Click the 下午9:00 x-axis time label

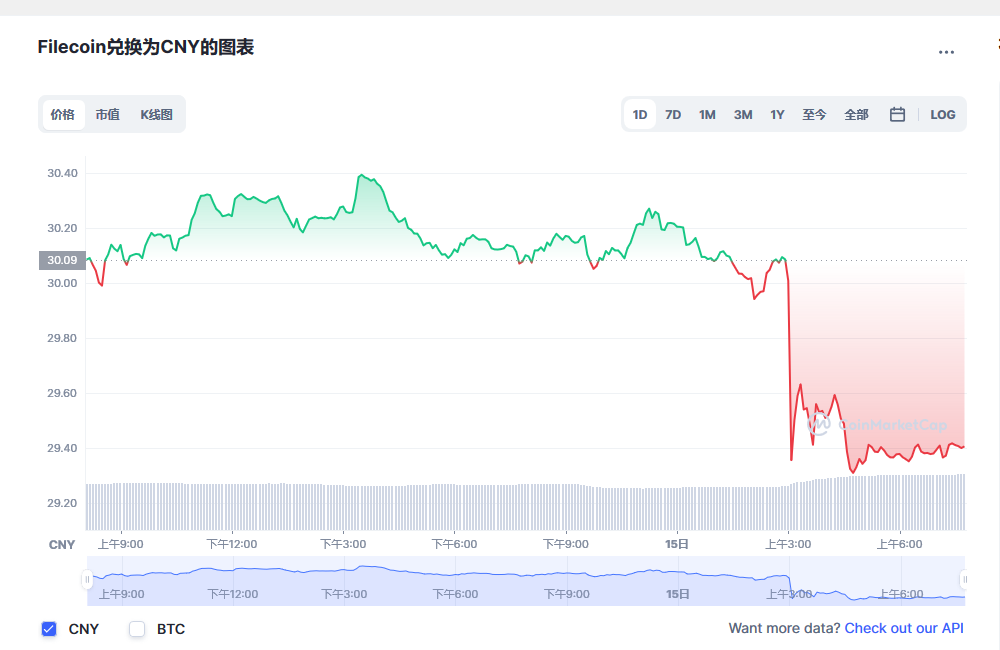pyautogui.click(x=566, y=544)
